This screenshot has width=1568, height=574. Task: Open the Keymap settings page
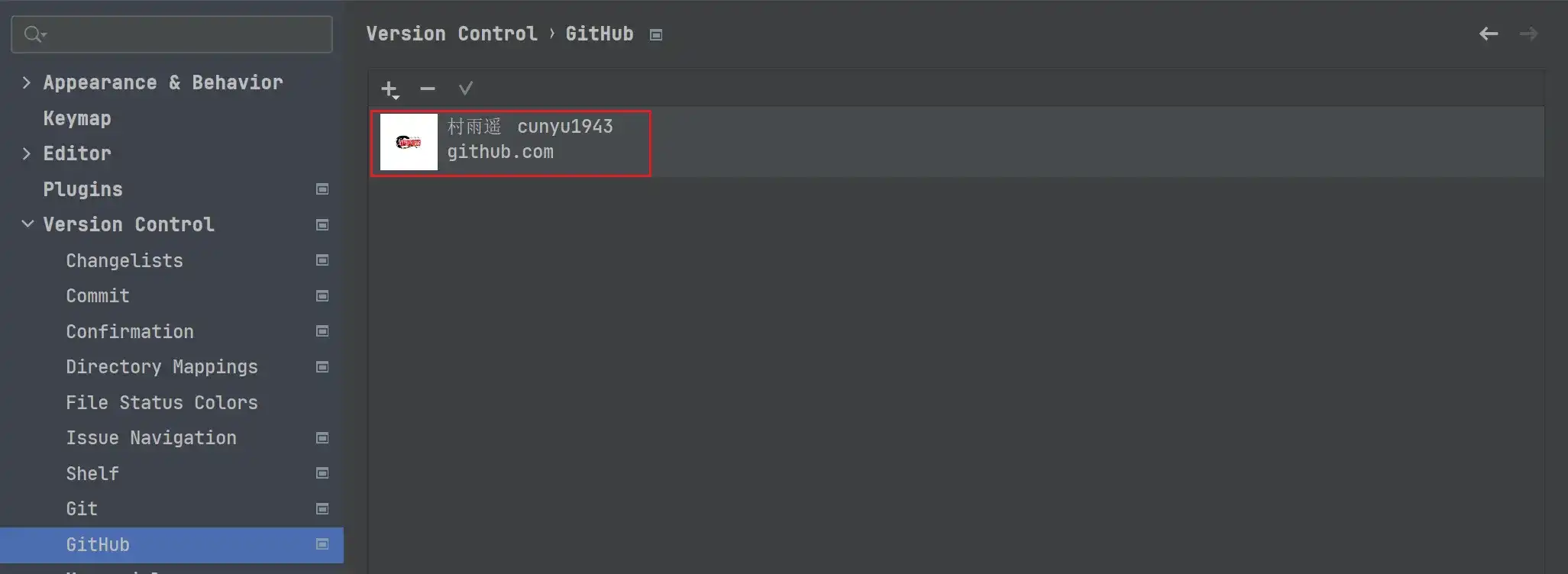(x=77, y=118)
